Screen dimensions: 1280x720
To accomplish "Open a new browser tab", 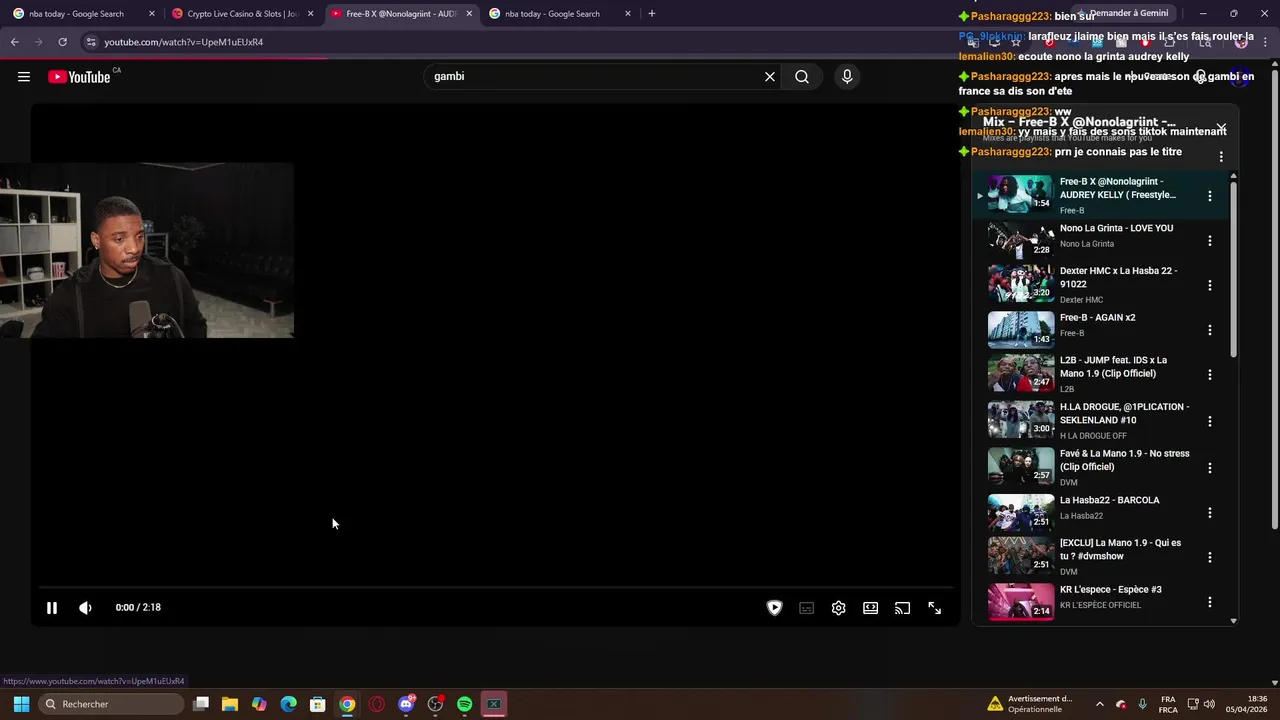I will pos(652,14).
